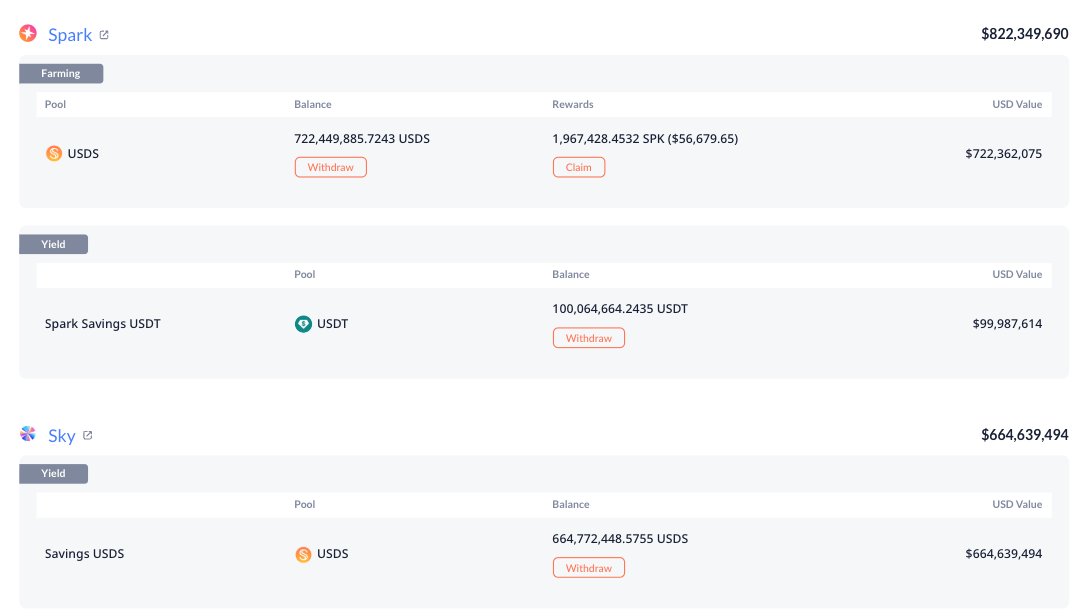
Task: Click the Spark Savings USDT row label
Action: pos(103,324)
